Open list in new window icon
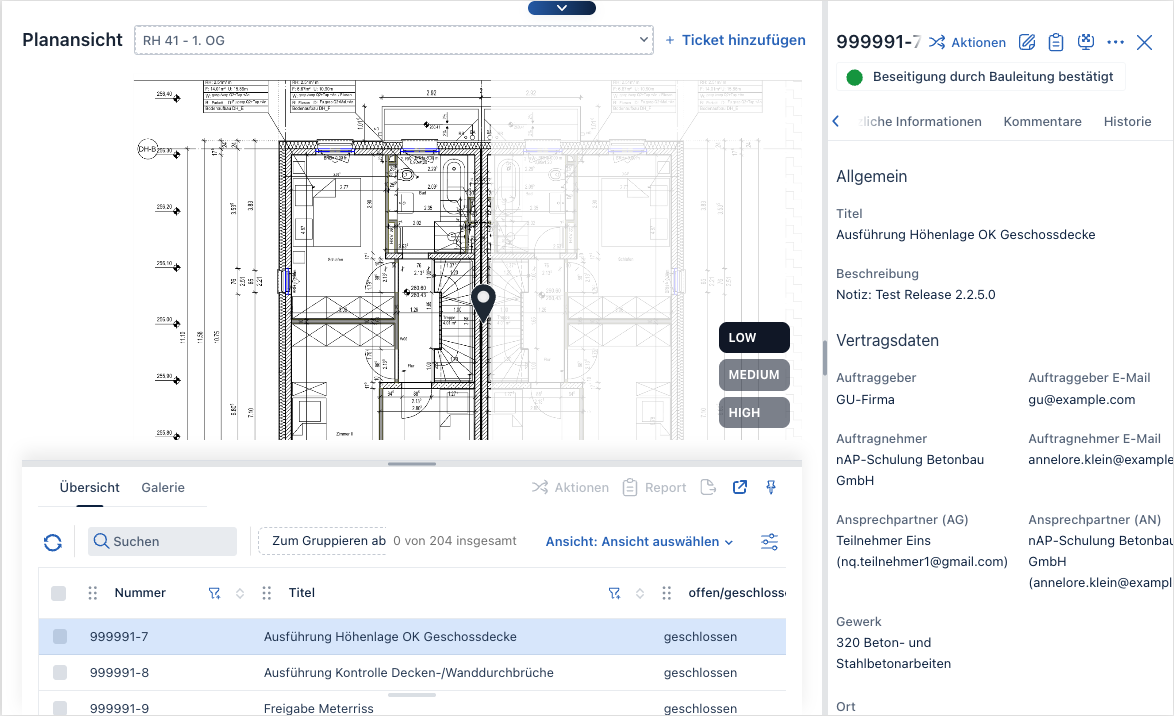This screenshot has width=1174, height=716. click(x=740, y=487)
